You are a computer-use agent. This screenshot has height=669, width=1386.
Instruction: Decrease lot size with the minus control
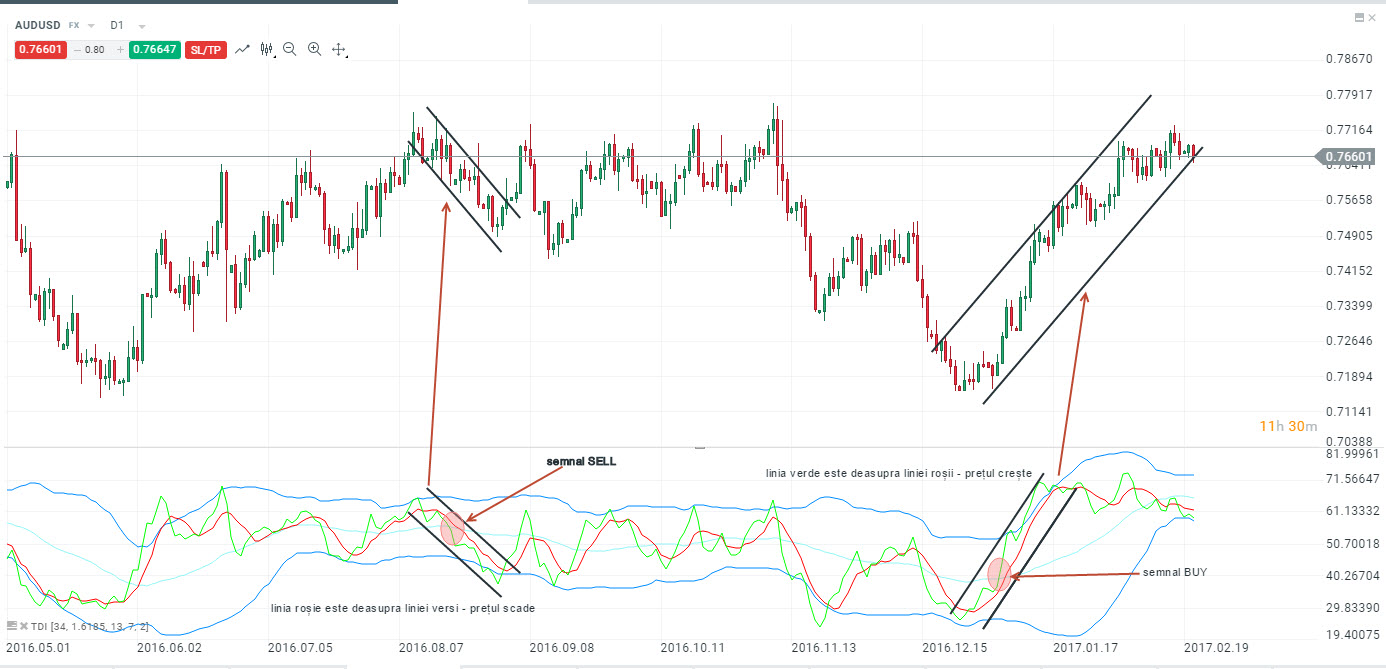pyautogui.click(x=77, y=49)
